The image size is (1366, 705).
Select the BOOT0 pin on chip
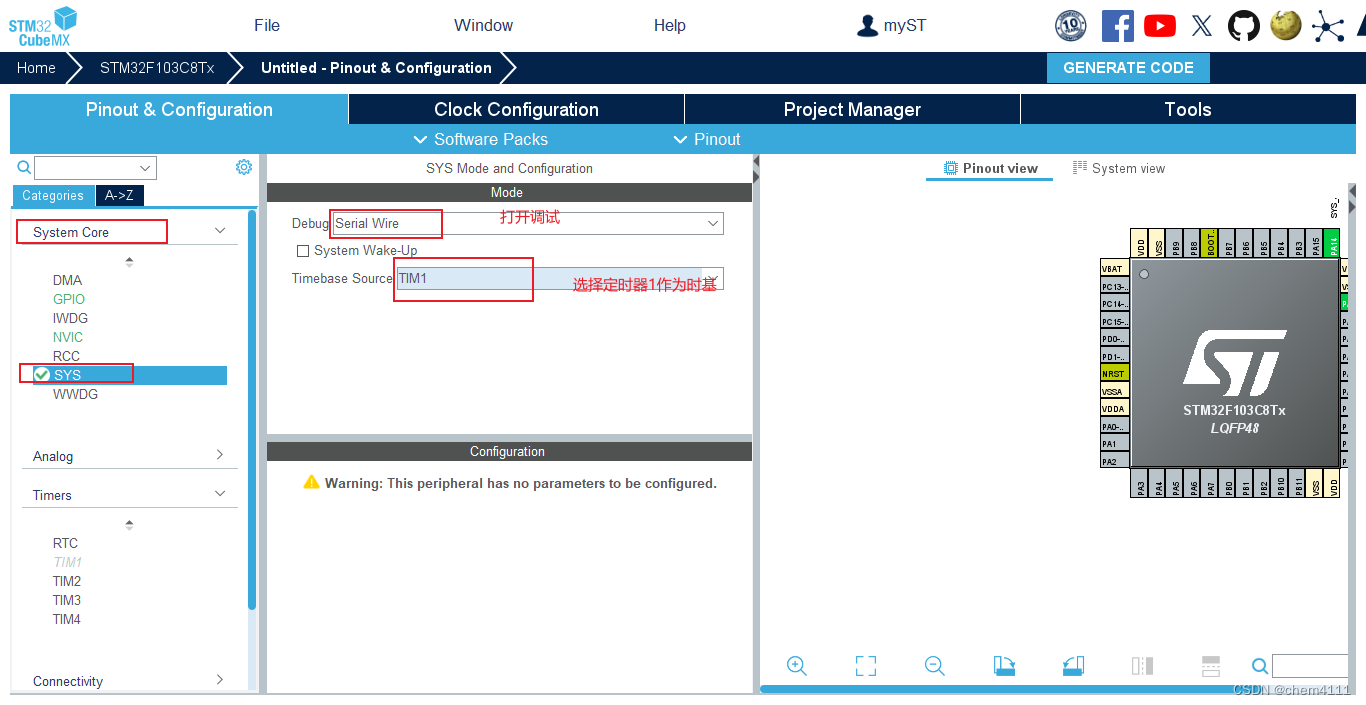tap(1210, 243)
